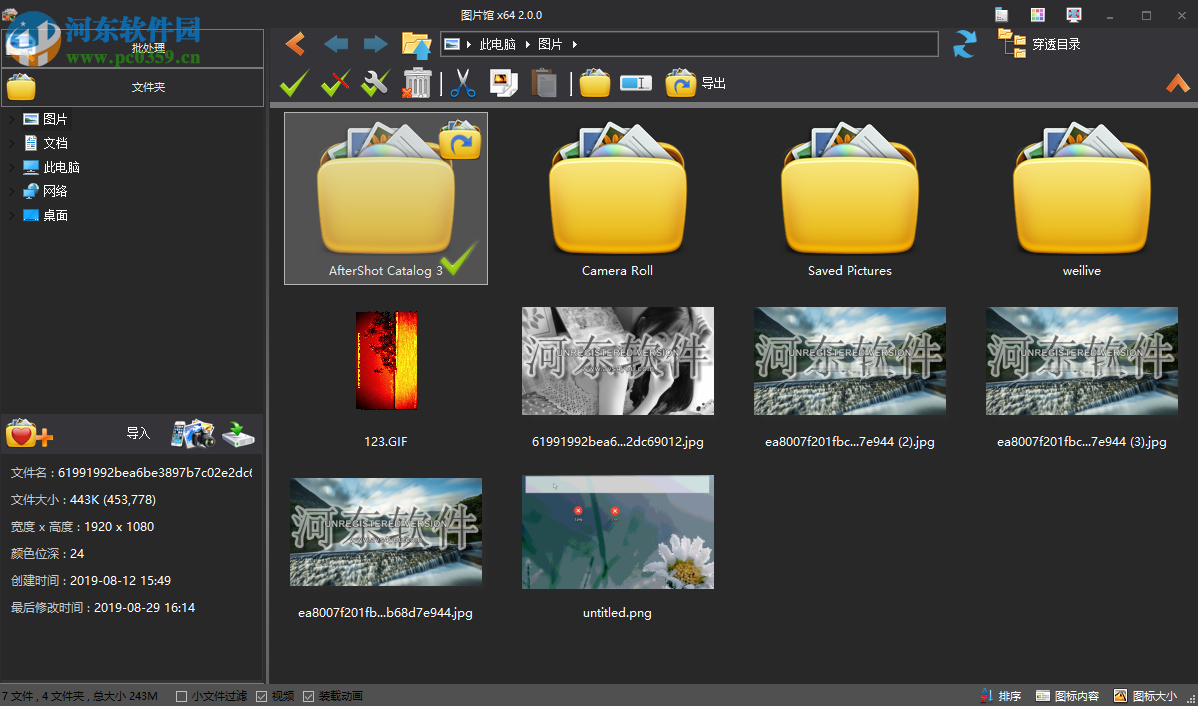Click the red heart add-favorite icon
The width and height of the screenshot is (1198, 706).
pyautogui.click(x=28, y=434)
